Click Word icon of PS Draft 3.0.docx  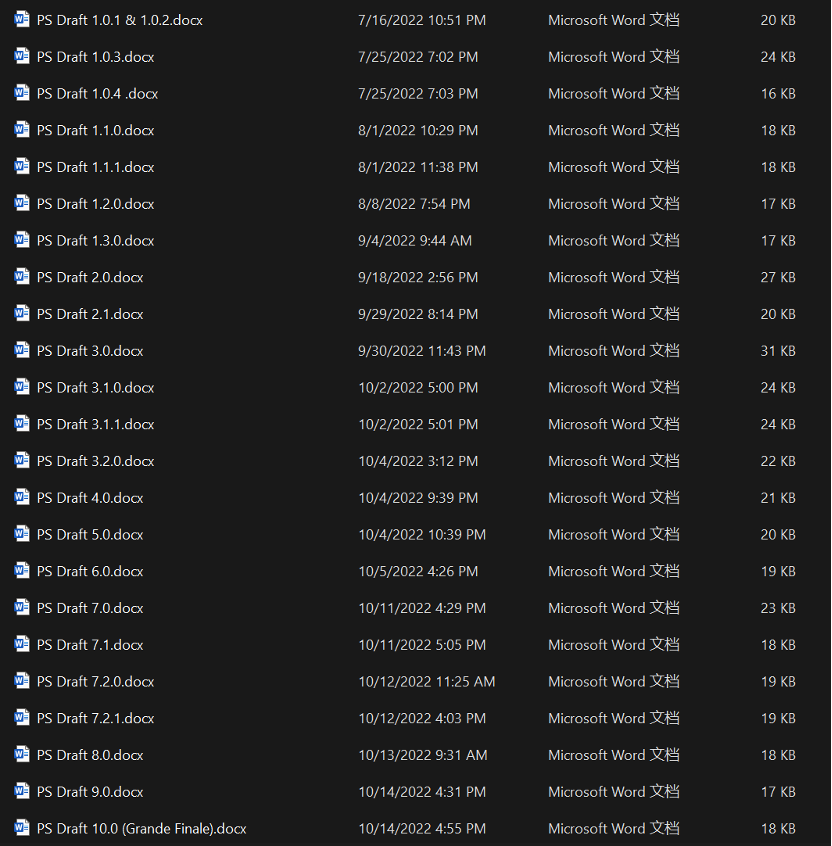[22, 350]
